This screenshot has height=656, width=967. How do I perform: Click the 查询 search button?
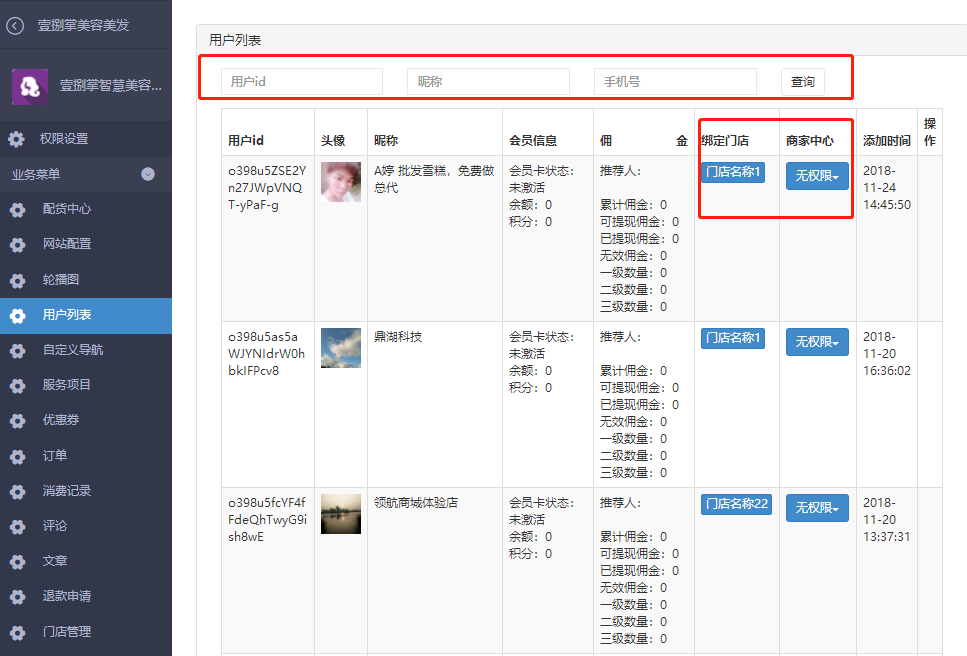802,81
